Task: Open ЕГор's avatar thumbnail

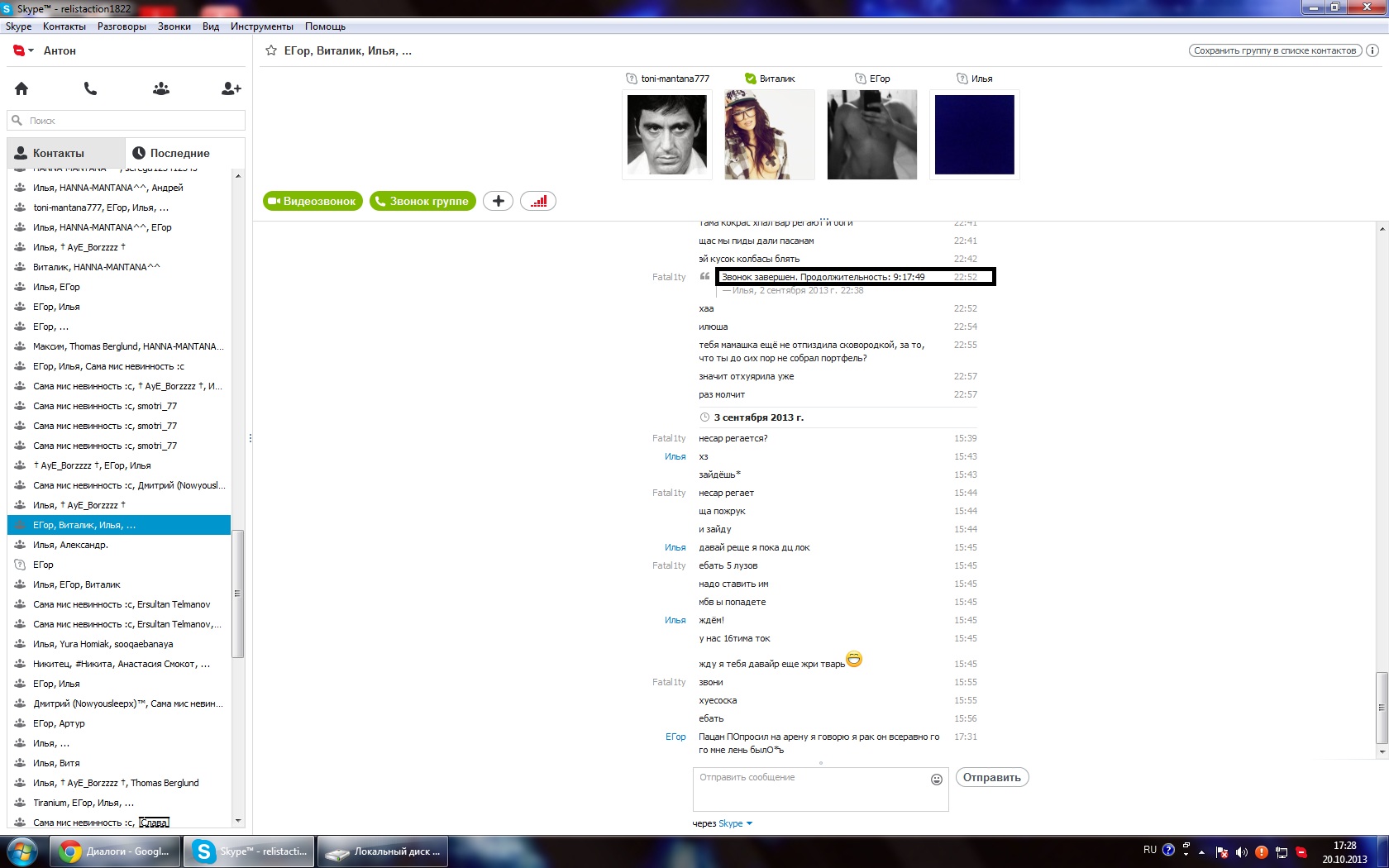Action: pos(872,135)
